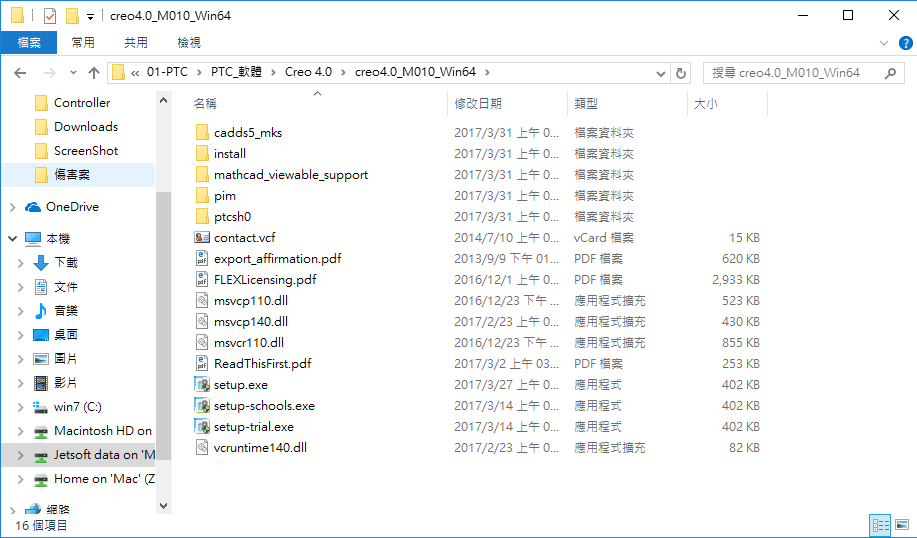Click the Properties quick access icon
The image size is (917, 538).
[50, 16]
